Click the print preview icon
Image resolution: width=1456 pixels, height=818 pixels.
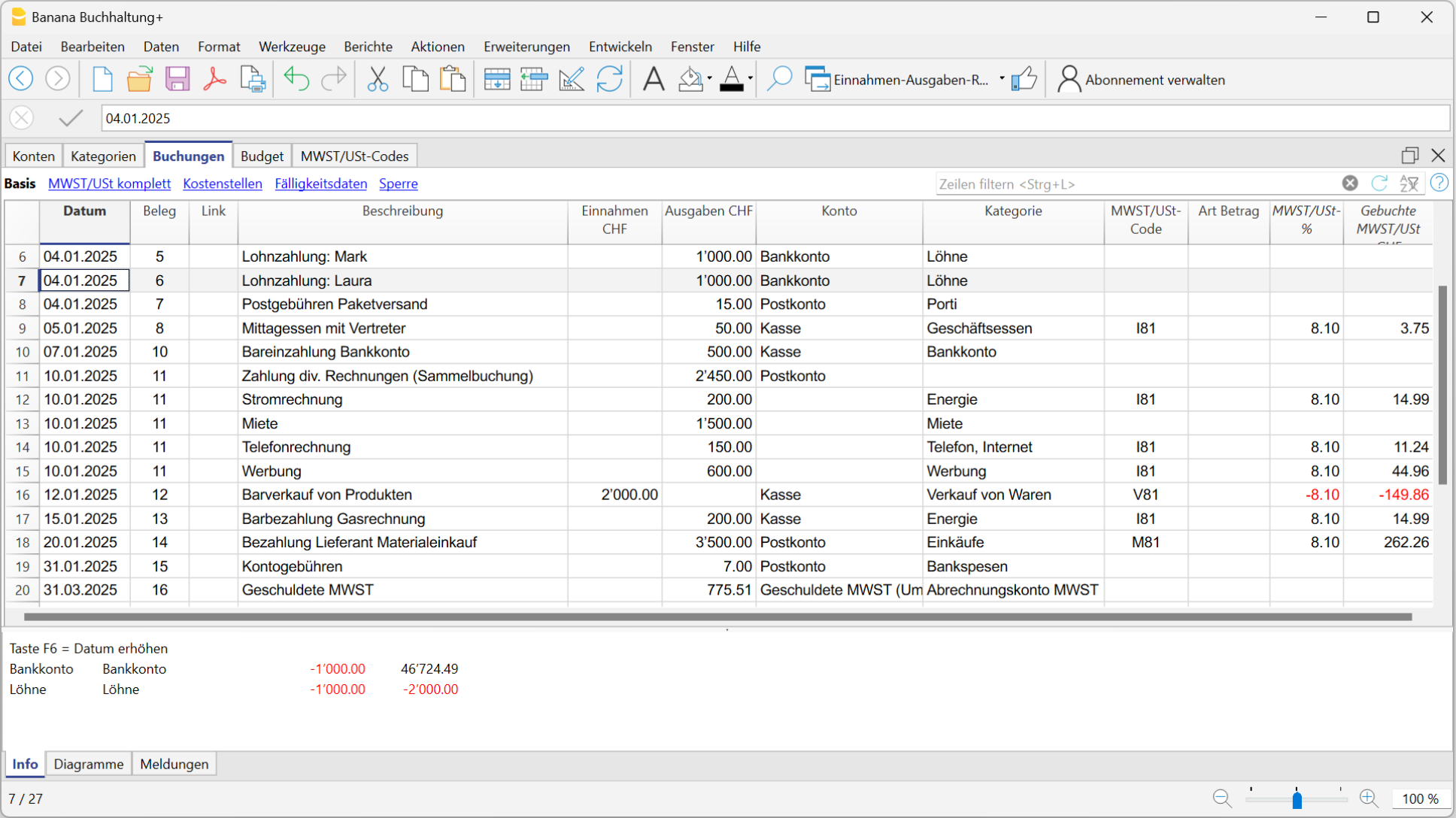(x=253, y=79)
